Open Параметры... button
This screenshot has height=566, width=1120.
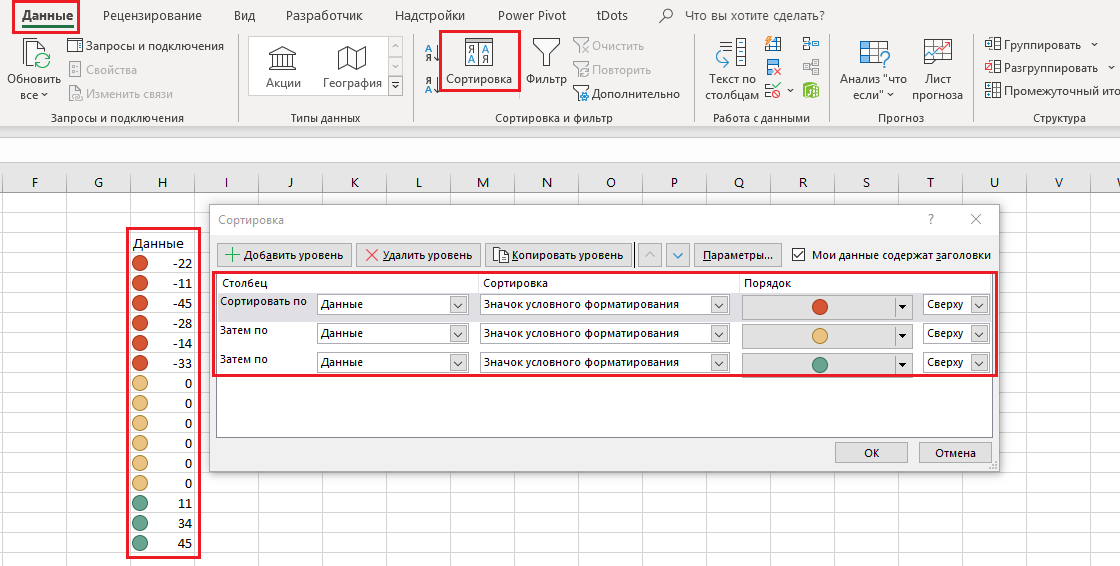pos(738,255)
